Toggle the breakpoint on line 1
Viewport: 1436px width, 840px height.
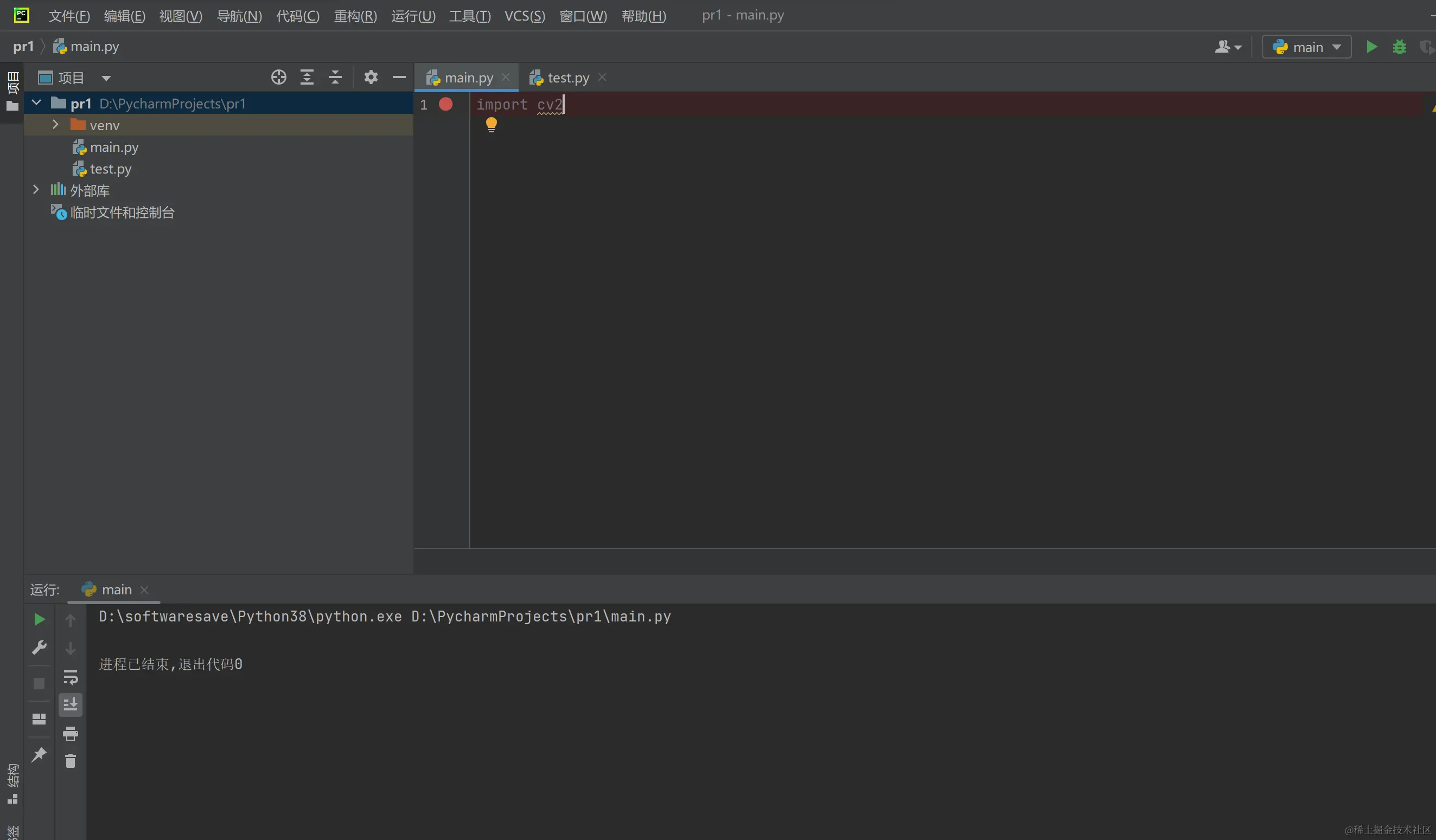[x=445, y=104]
